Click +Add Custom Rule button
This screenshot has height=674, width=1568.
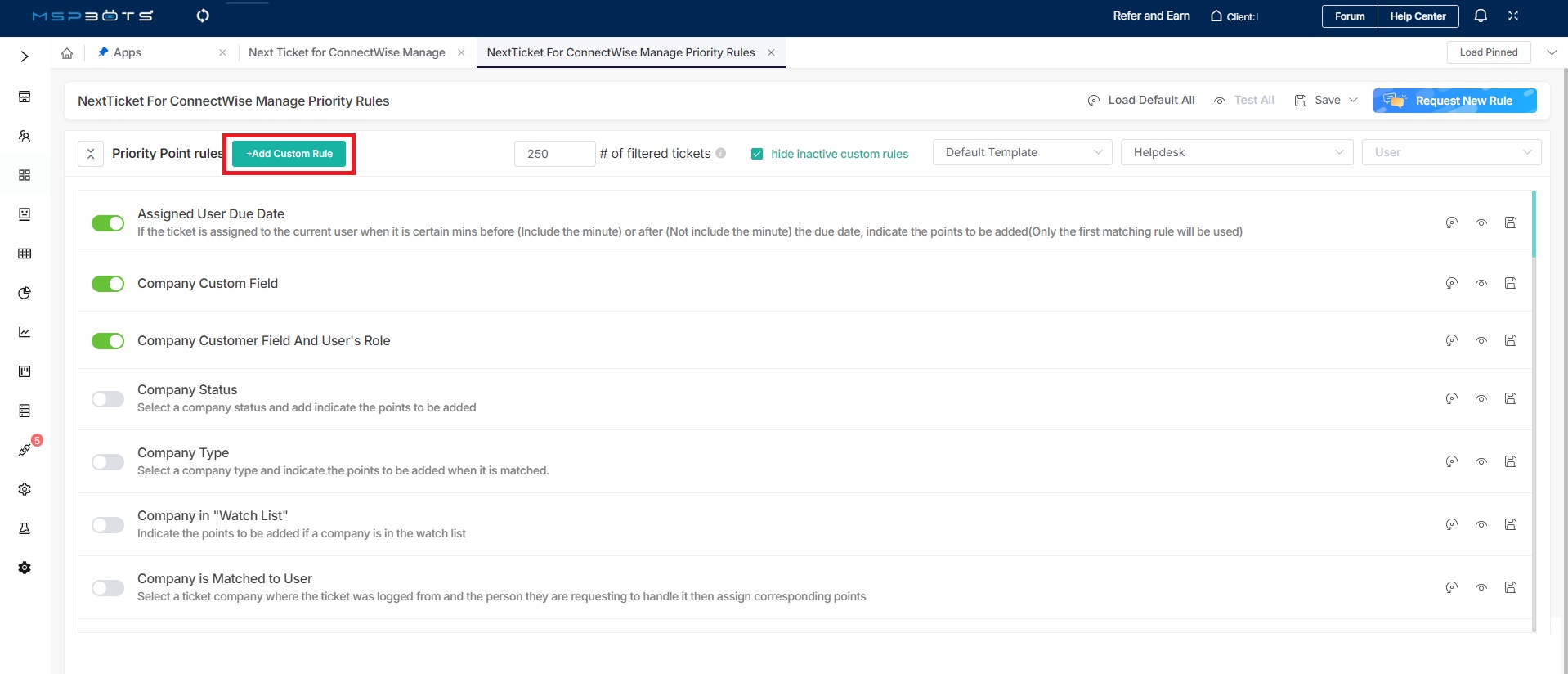click(x=289, y=154)
